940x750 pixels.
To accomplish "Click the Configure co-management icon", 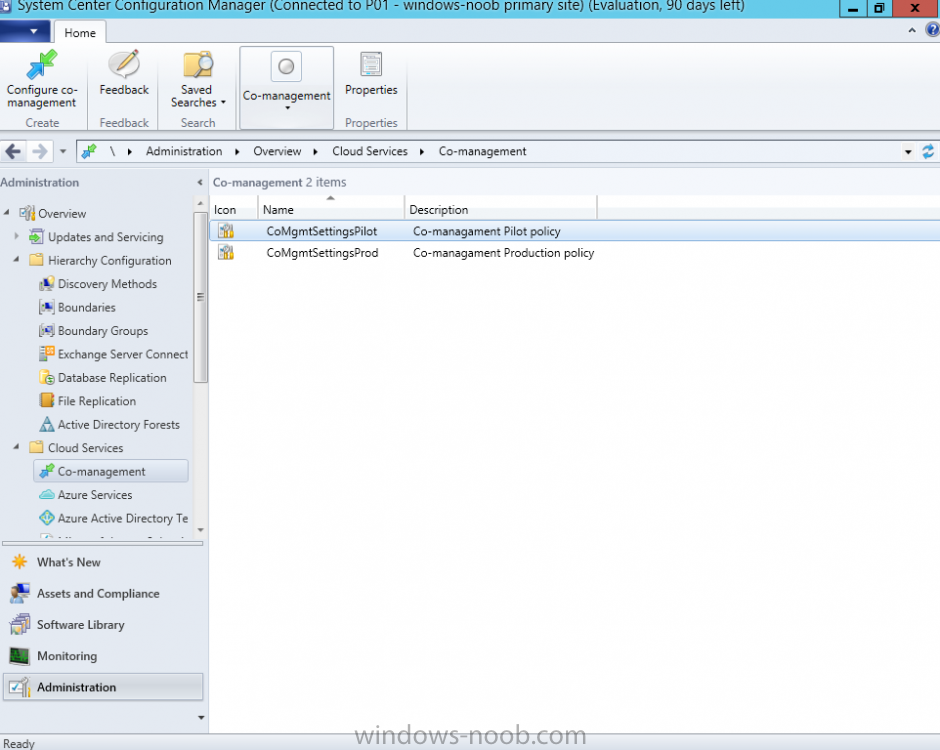I will 41,65.
